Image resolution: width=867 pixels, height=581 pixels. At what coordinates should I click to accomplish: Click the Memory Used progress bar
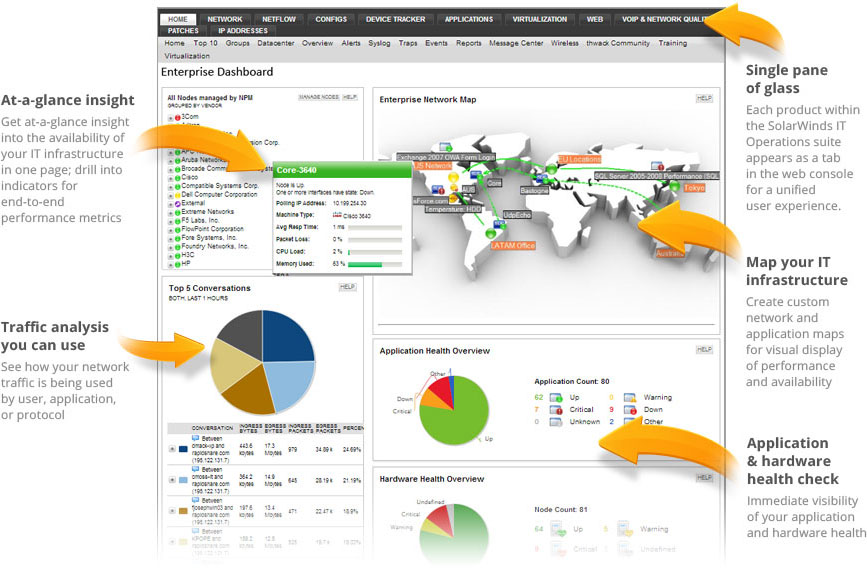point(374,265)
